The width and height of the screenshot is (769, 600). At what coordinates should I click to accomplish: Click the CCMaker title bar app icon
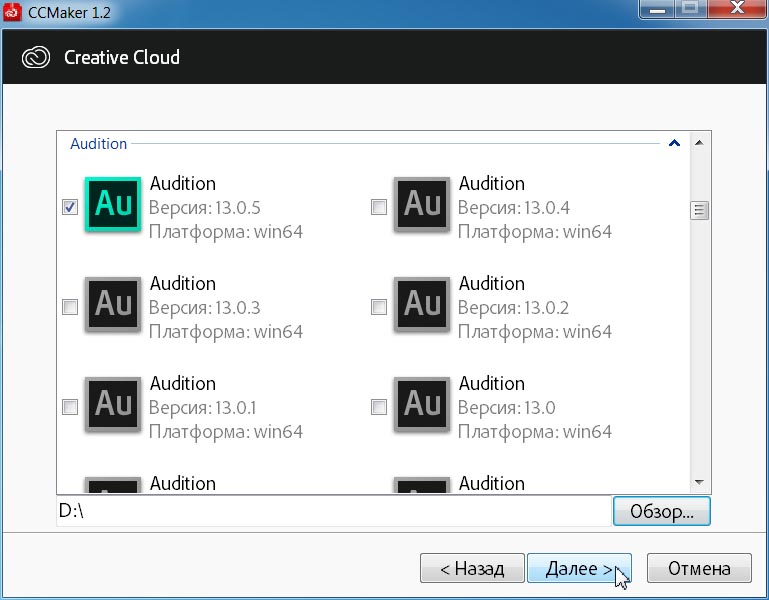click(12, 12)
